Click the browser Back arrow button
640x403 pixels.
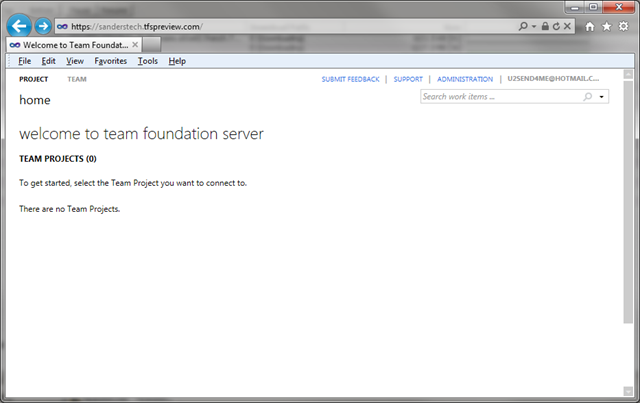[x=18, y=26]
